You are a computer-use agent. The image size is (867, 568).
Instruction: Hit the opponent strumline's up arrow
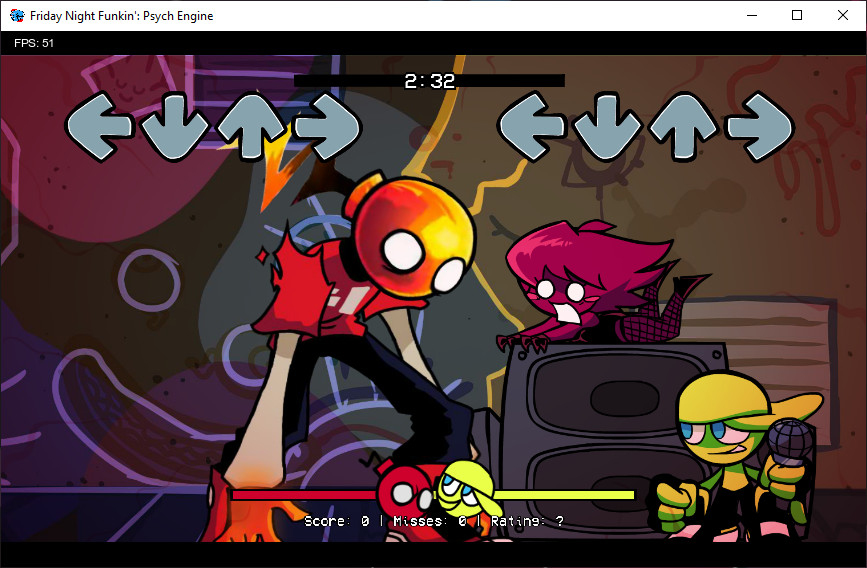click(x=249, y=127)
